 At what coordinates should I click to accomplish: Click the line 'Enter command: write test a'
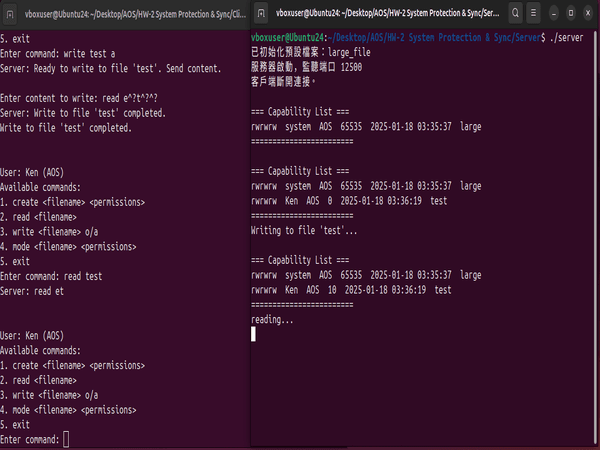click(x=57, y=54)
